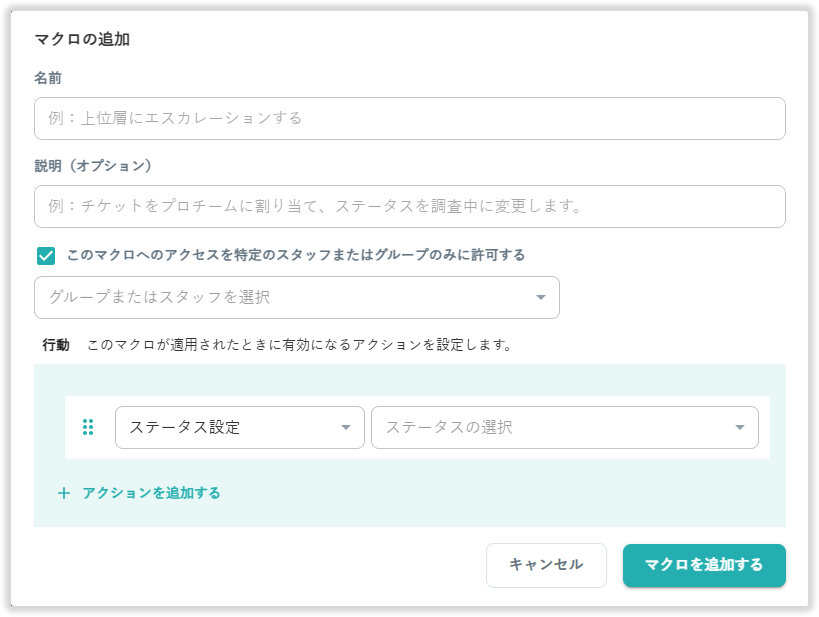Click the six-dot drag handle icon
This screenshot has width=819, height=617.
pyautogui.click(x=88, y=427)
